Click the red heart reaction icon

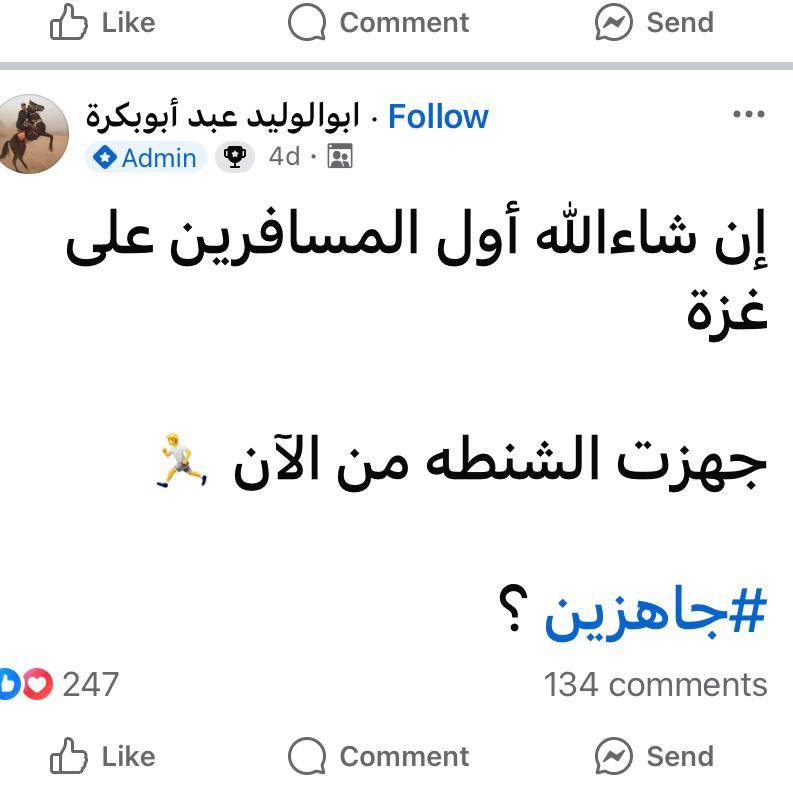coord(36,685)
